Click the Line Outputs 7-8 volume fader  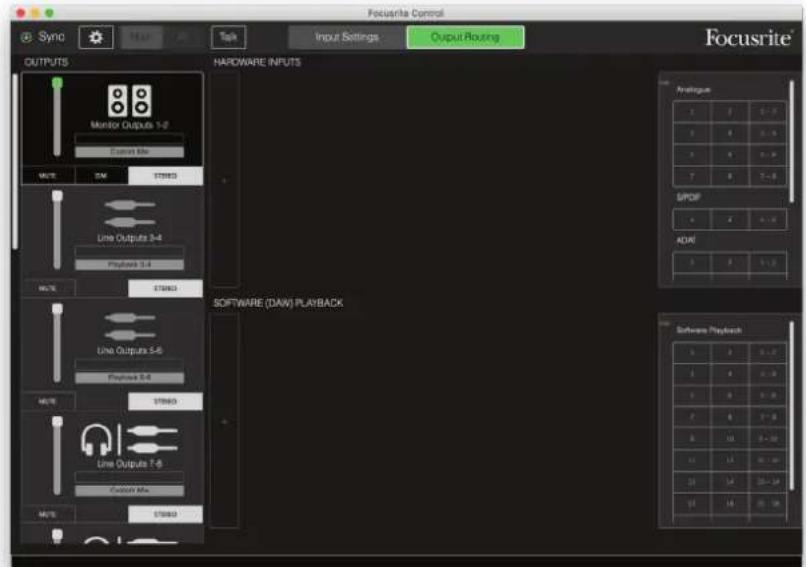[57, 456]
